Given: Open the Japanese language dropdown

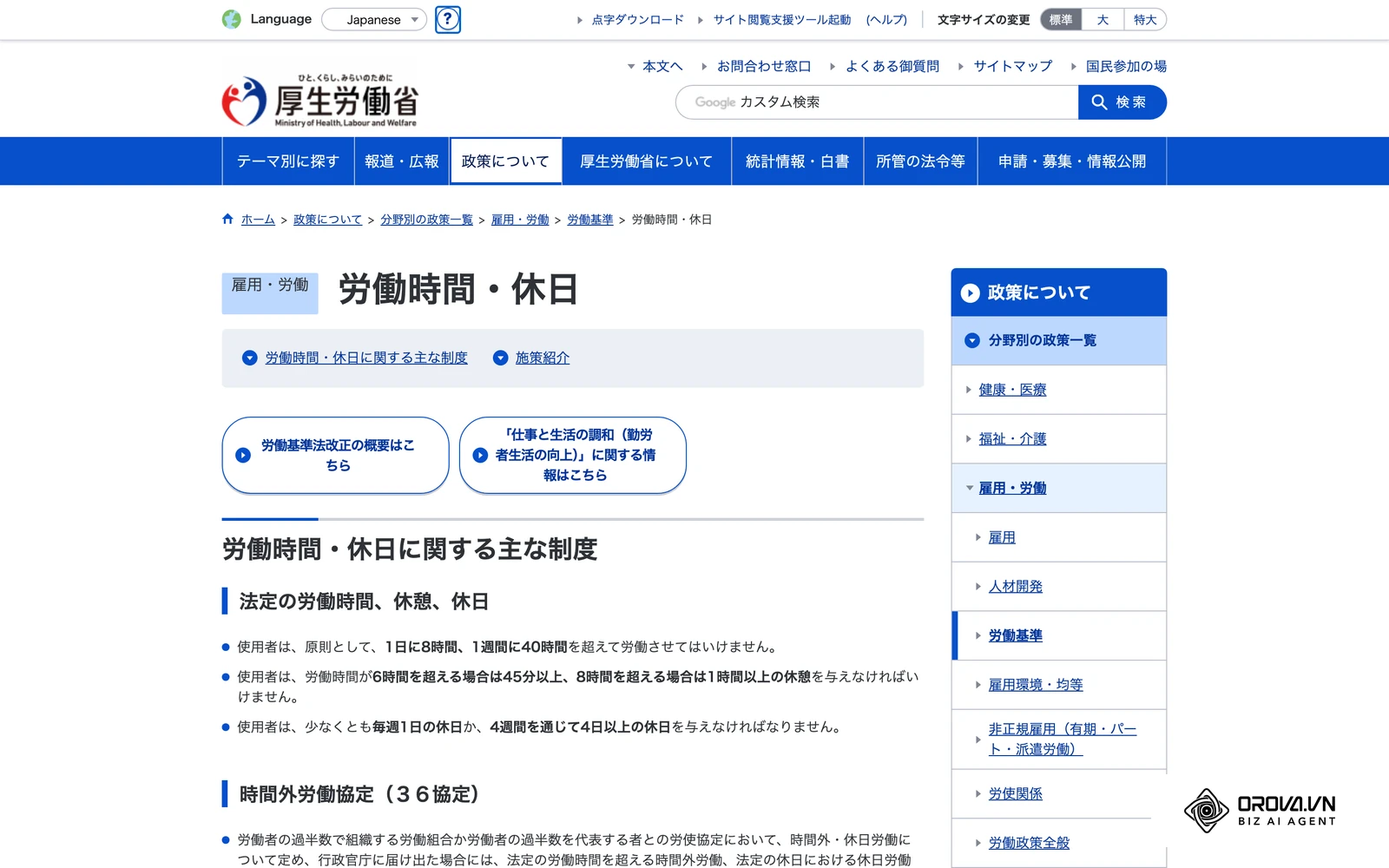Looking at the screenshot, I should click(x=374, y=19).
